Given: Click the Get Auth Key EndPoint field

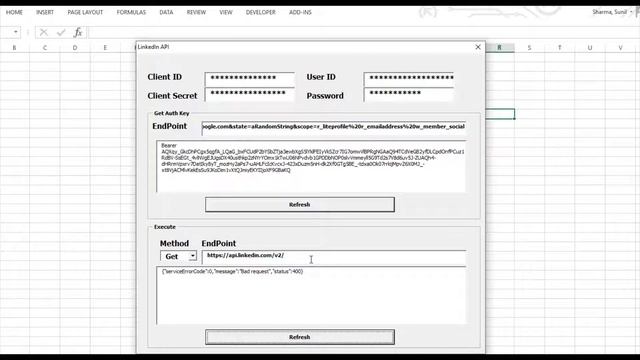Looking at the screenshot, I should tap(334, 127).
